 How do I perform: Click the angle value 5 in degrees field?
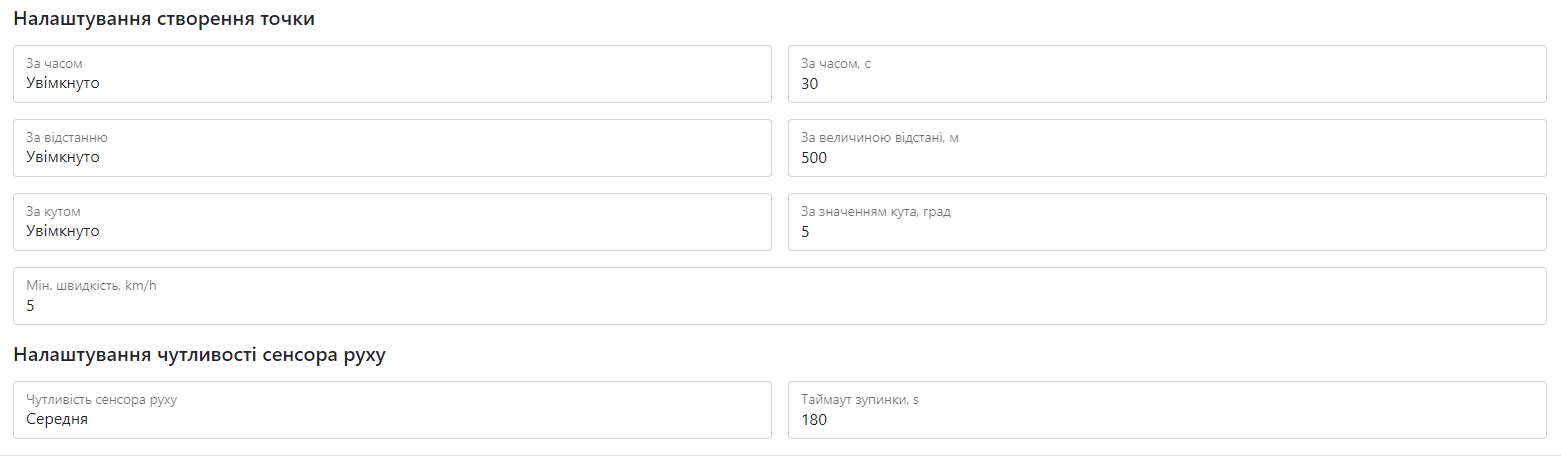pos(806,232)
